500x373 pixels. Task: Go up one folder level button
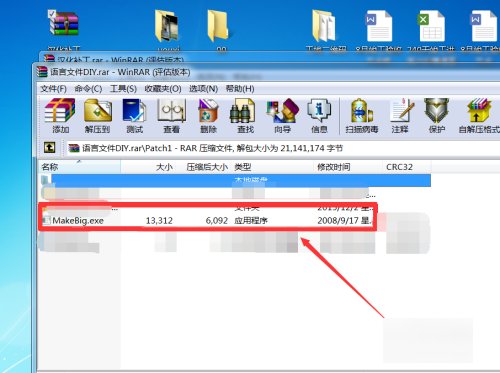pos(50,147)
